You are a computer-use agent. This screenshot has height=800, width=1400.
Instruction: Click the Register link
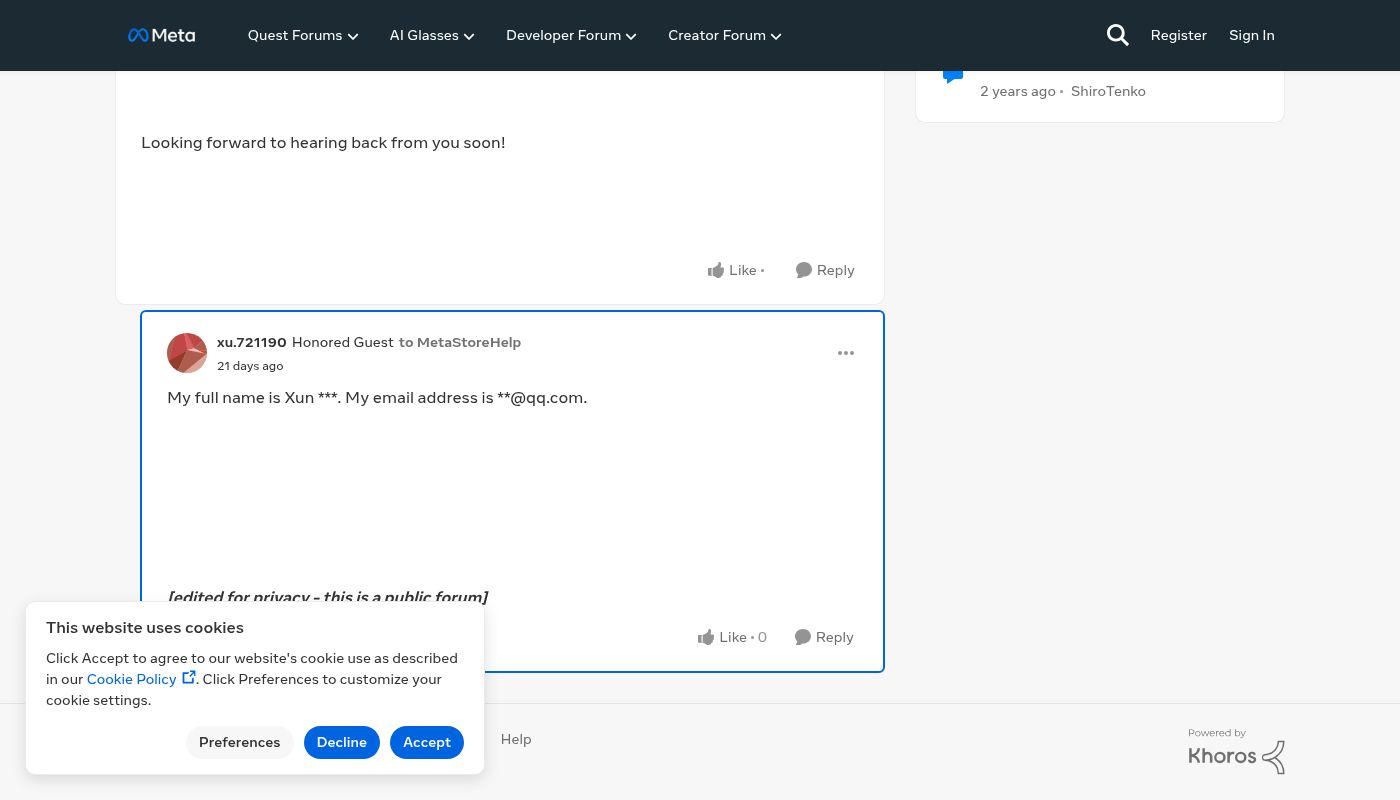tap(1178, 35)
